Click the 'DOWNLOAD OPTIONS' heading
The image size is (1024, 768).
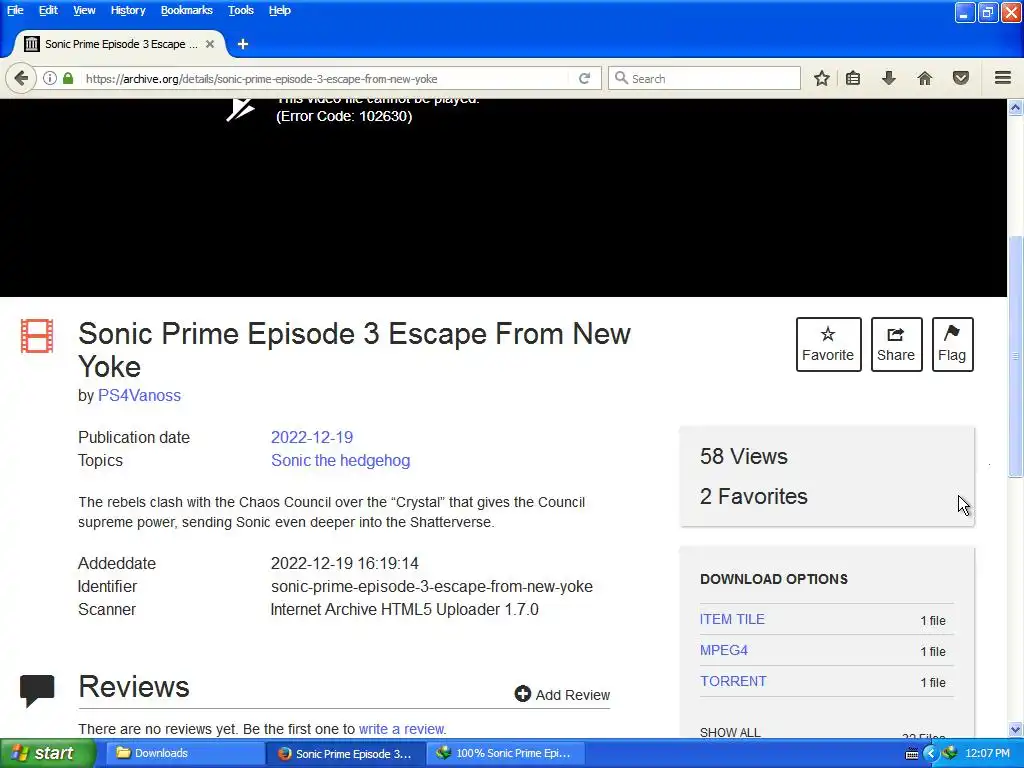(774, 579)
